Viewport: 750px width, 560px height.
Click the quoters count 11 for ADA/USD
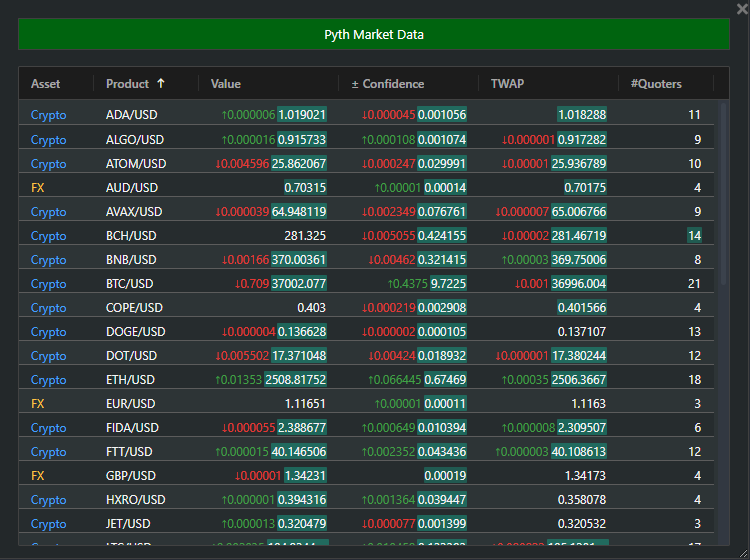(x=695, y=115)
